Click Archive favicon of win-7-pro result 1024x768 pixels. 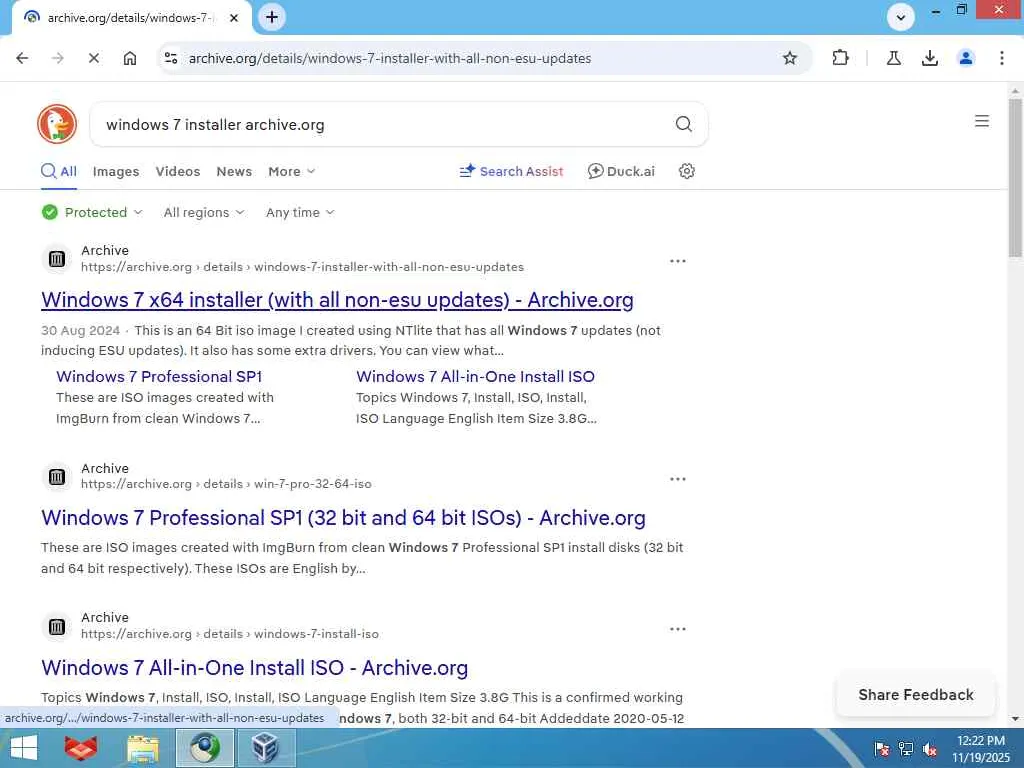point(57,477)
